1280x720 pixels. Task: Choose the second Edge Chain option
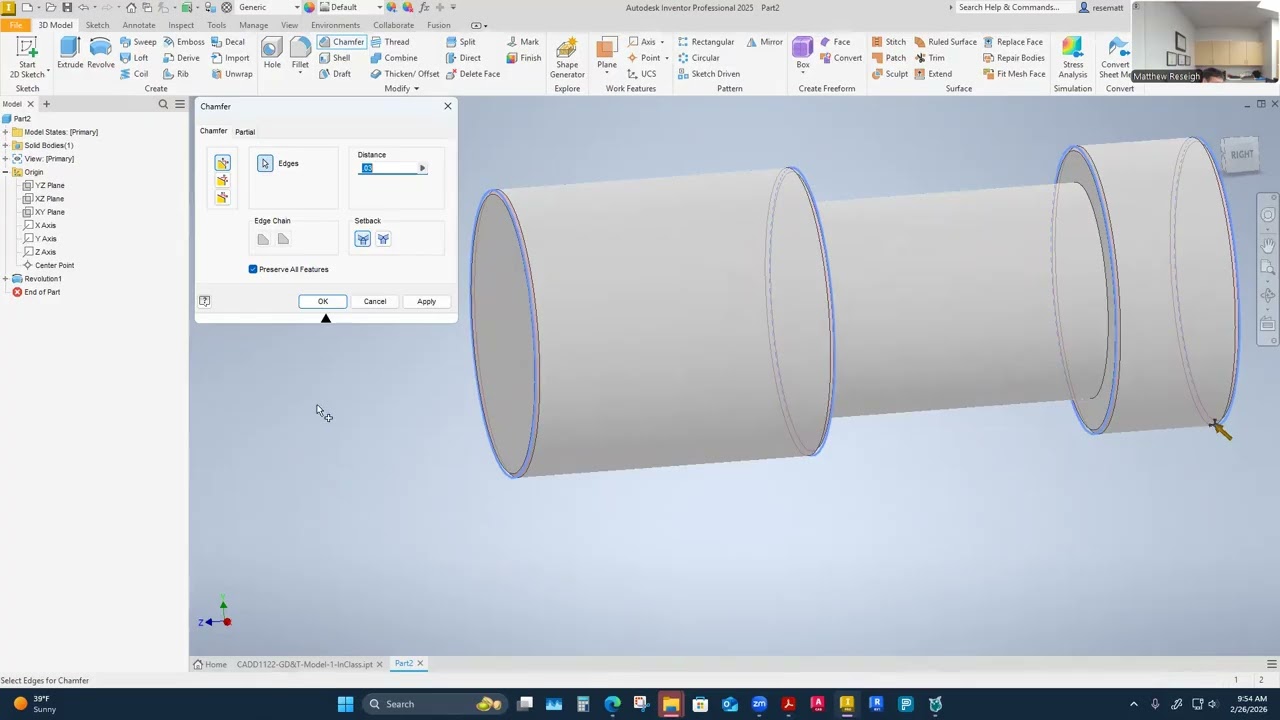[283, 239]
